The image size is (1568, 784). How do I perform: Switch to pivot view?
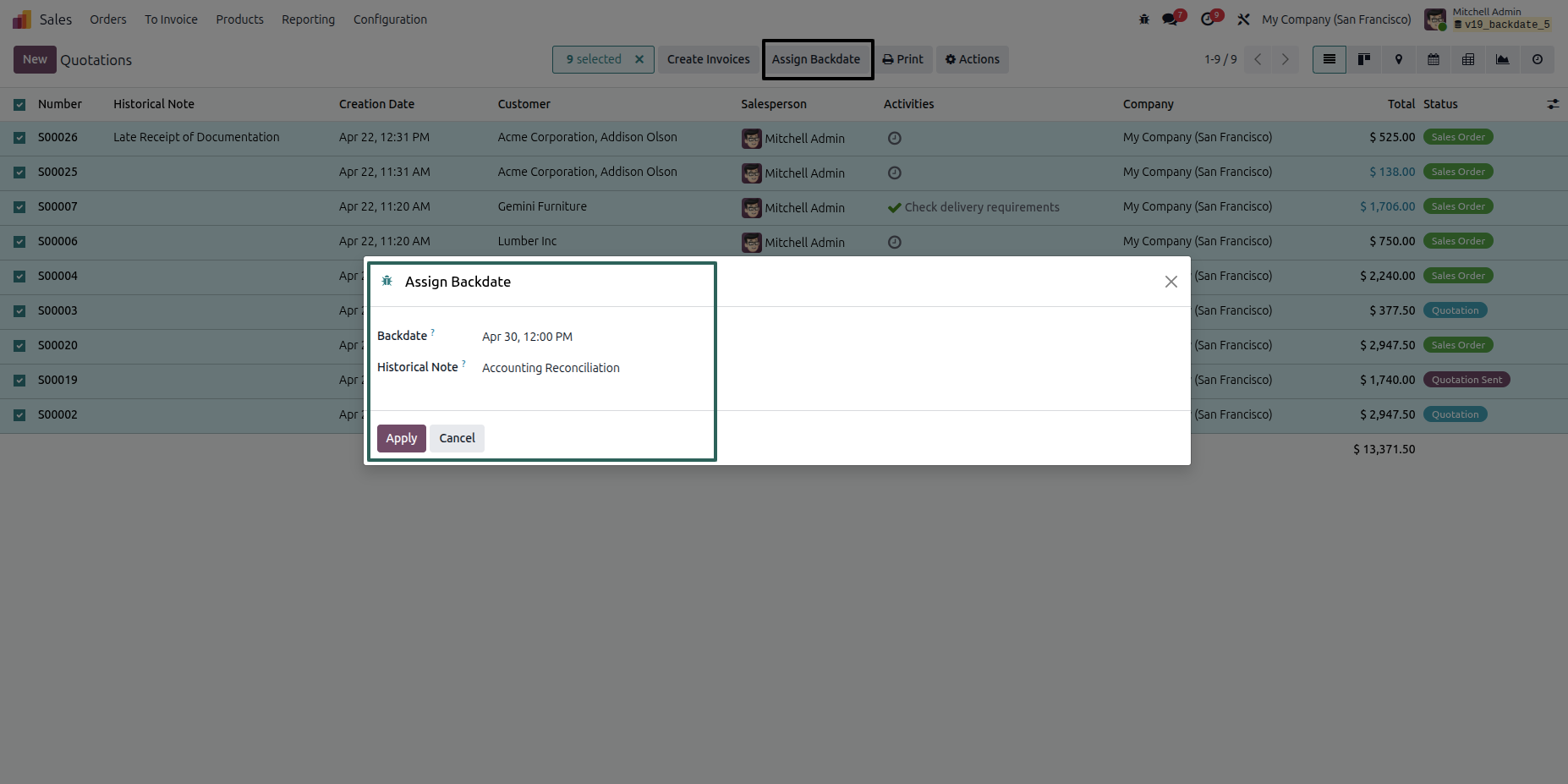pyautogui.click(x=1468, y=59)
